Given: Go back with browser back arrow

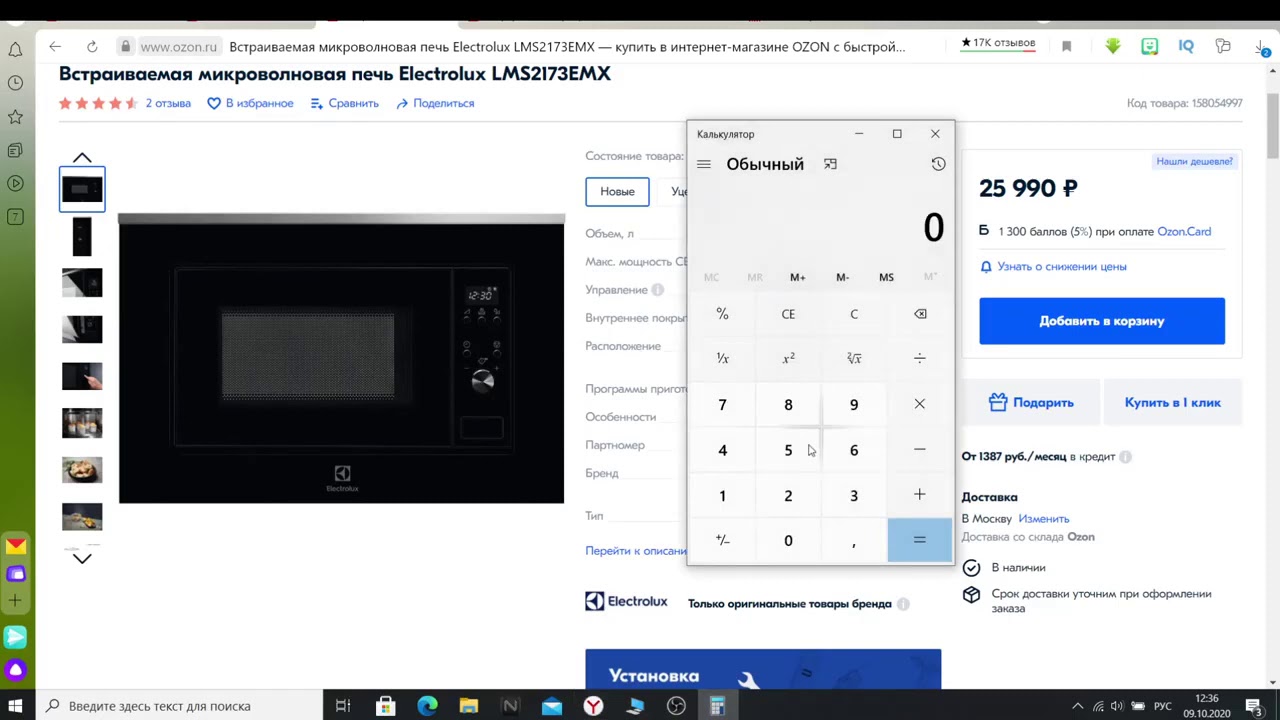Looking at the screenshot, I should tap(55, 46).
